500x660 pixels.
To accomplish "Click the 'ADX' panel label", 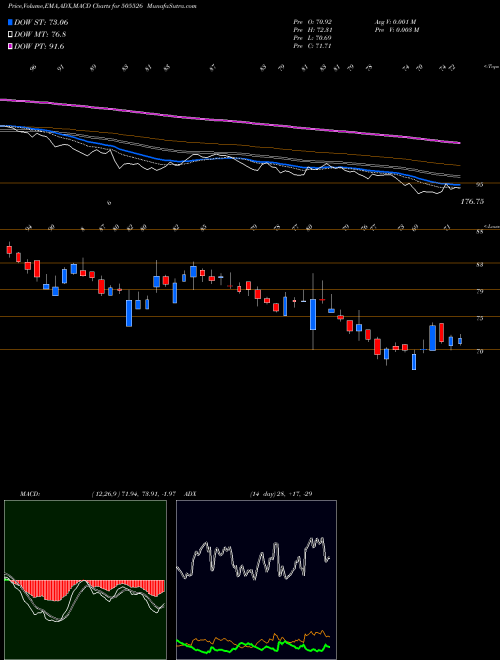I will tap(191, 494).
